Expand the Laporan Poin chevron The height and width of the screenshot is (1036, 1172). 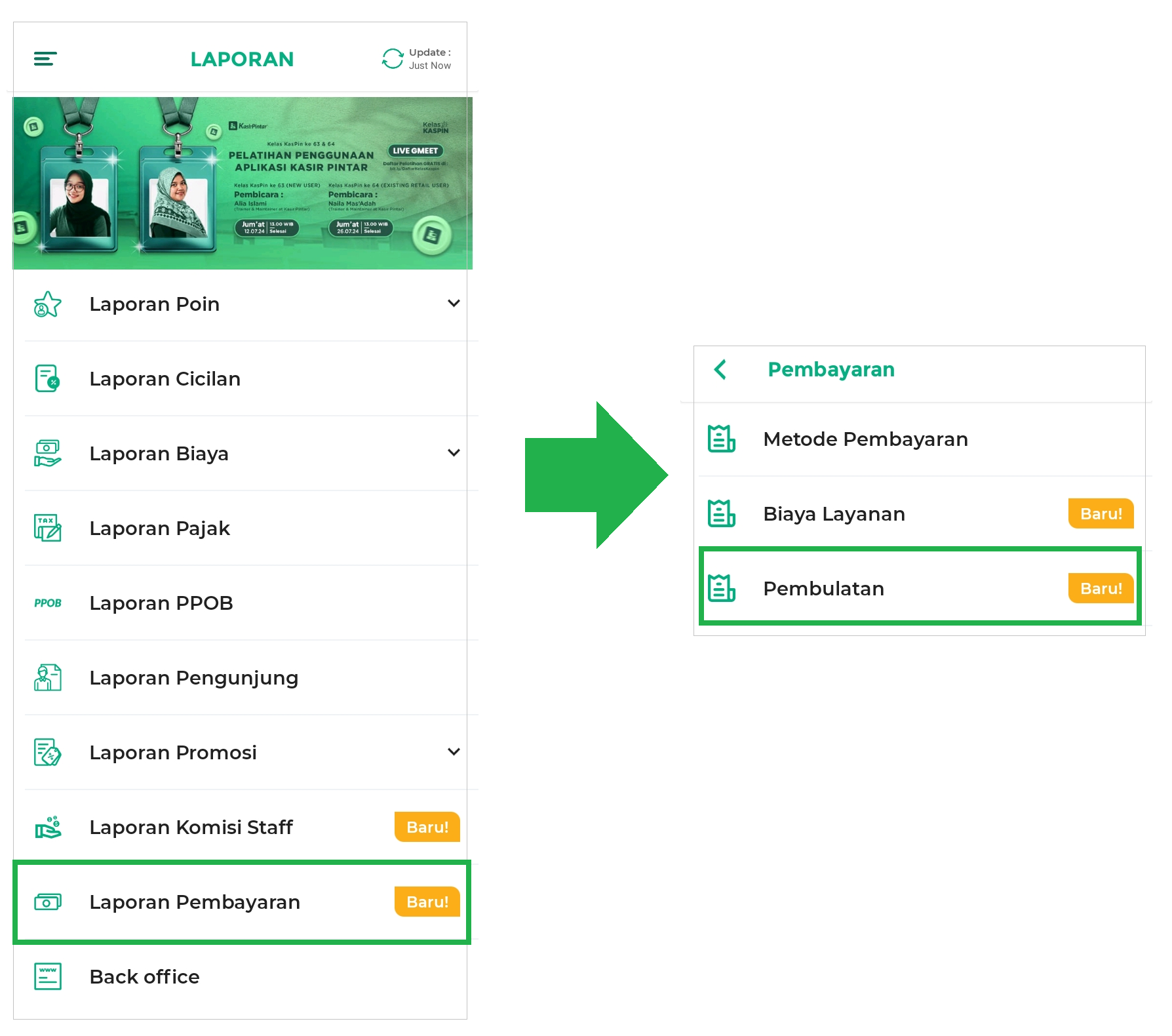coord(454,304)
